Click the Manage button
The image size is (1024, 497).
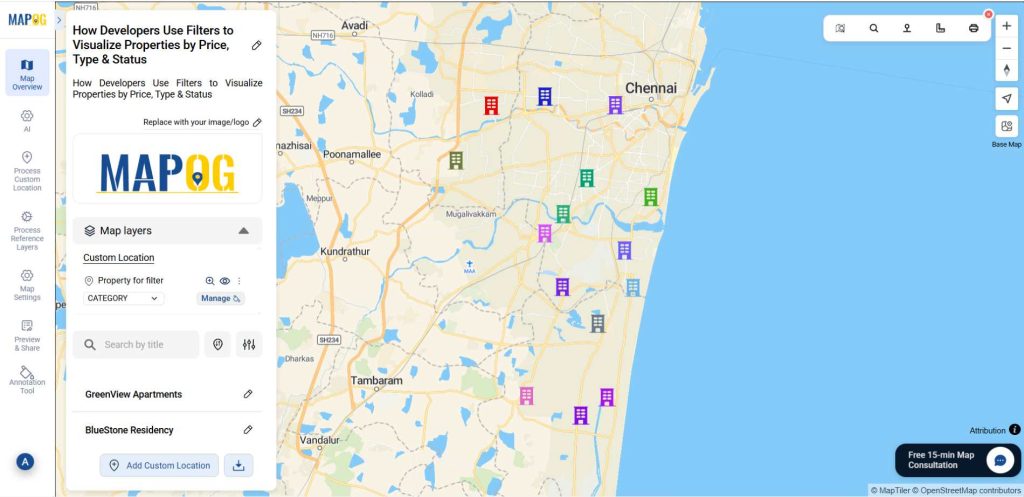pos(220,298)
